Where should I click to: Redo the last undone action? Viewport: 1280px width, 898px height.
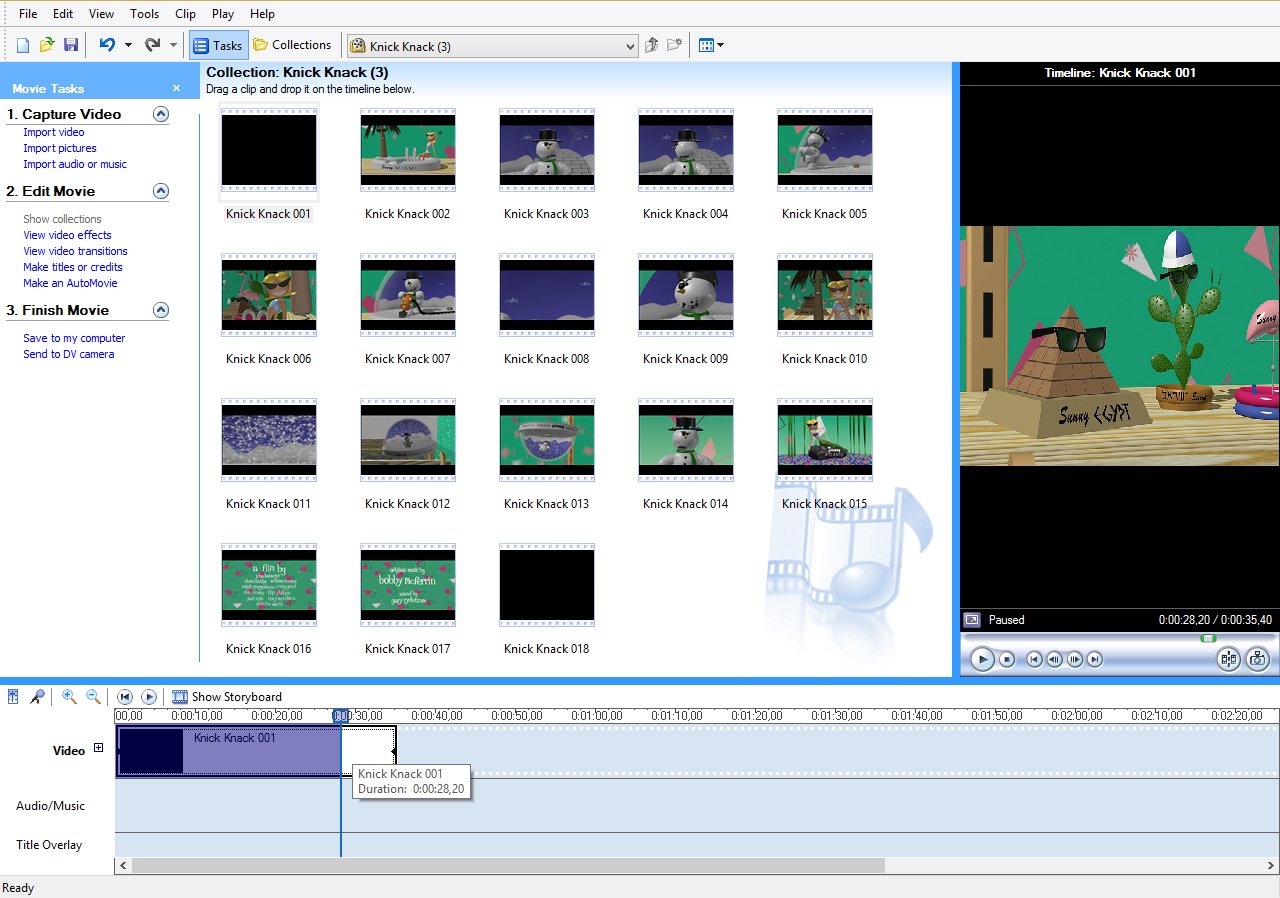[152, 45]
